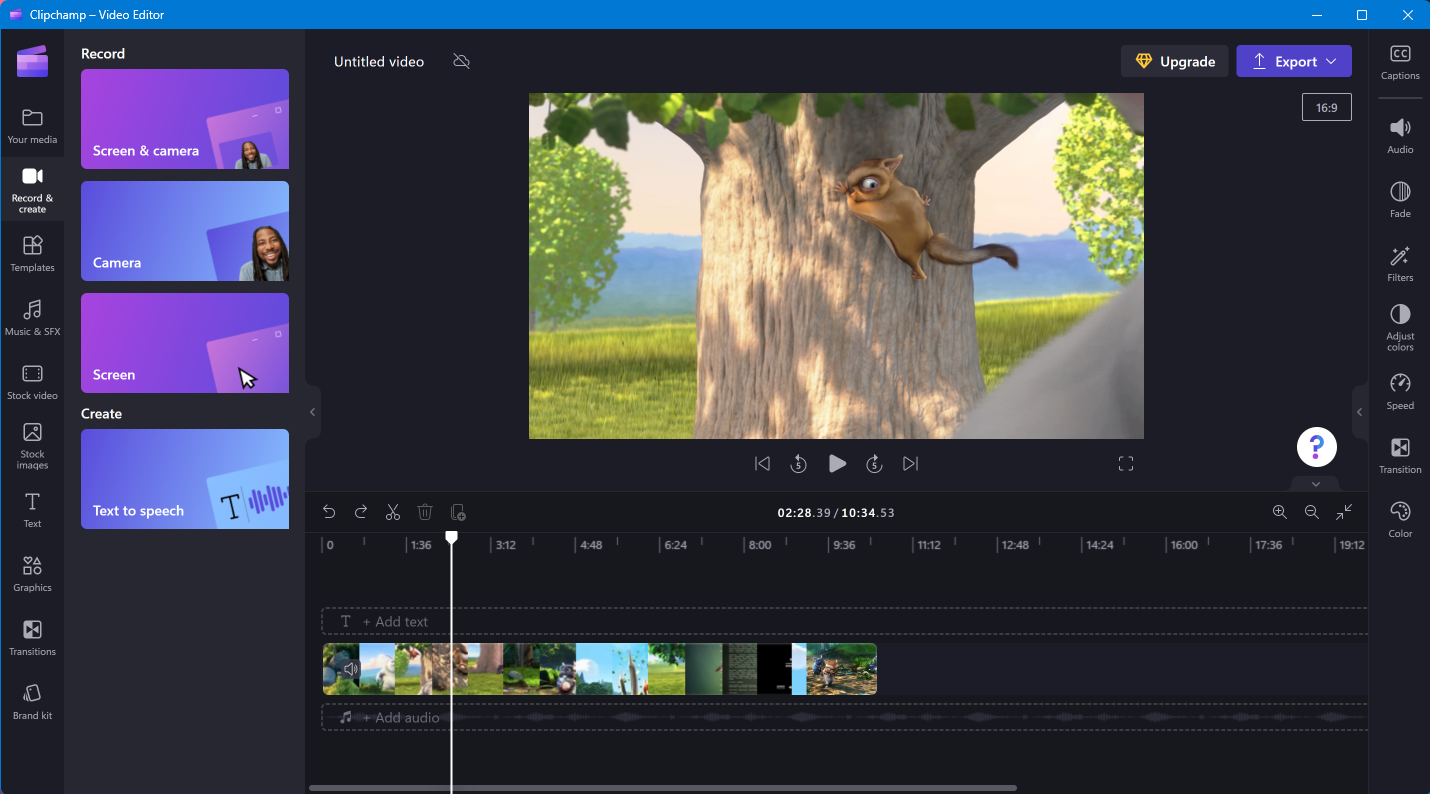Enter fullscreen preview mode
The width and height of the screenshot is (1430, 794).
(x=1126, y=464)
